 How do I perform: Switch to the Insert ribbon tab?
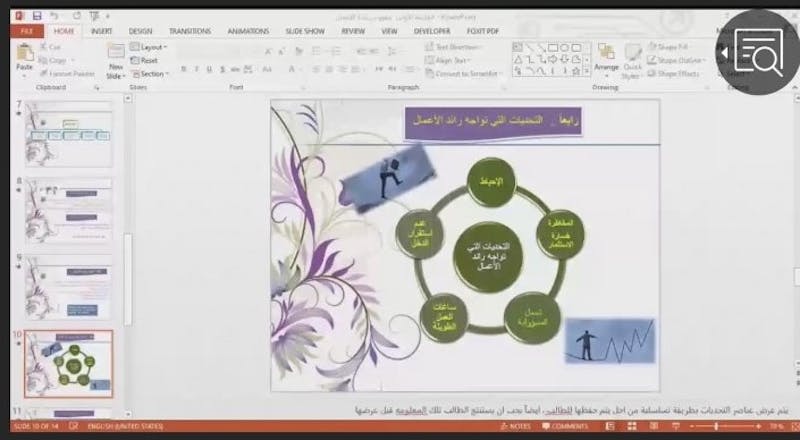pyautogui.click(x=101, y=31)
